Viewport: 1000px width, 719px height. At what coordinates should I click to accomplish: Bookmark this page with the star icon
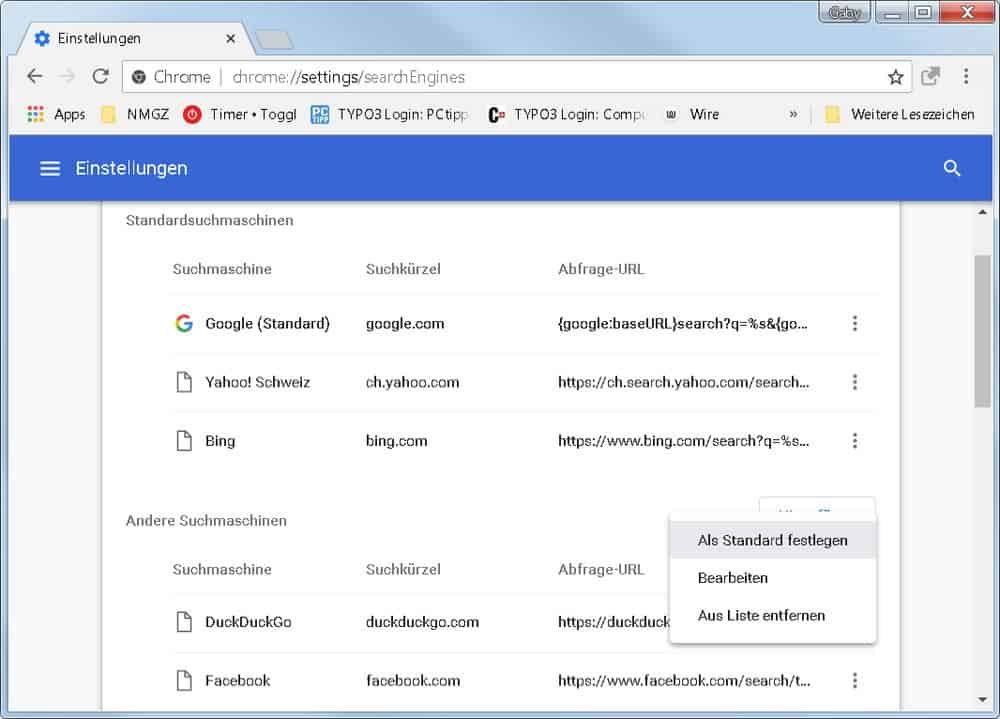tap(895, 77)
